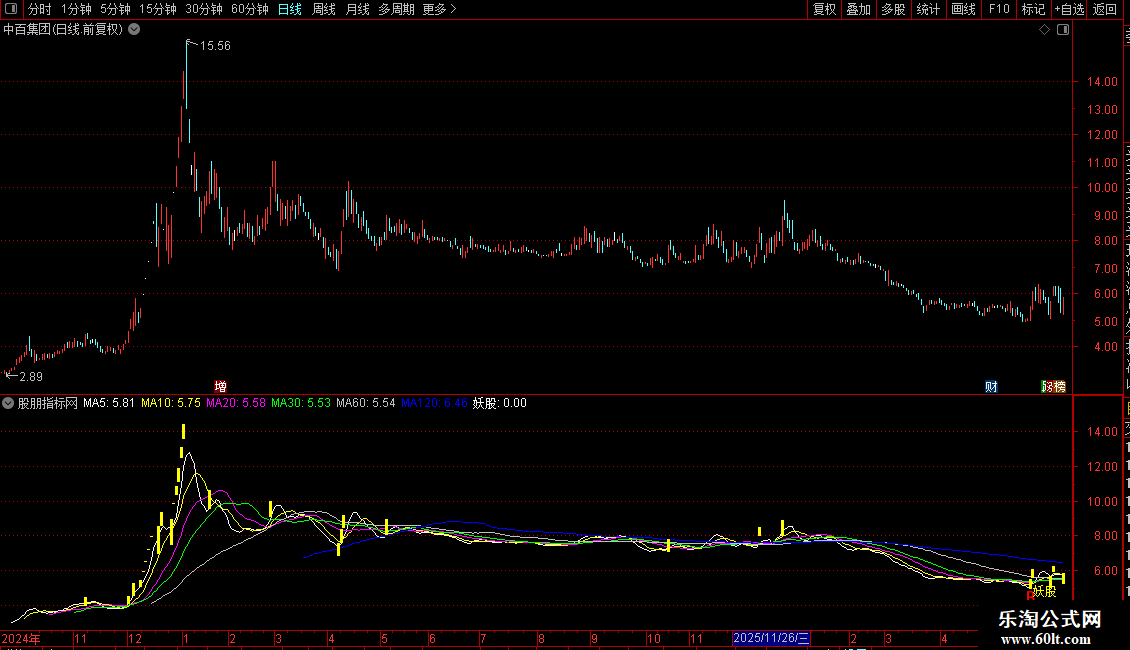Click the MA60: 5.54 value
Viewport: 1130px width, 650px height.
365,403
